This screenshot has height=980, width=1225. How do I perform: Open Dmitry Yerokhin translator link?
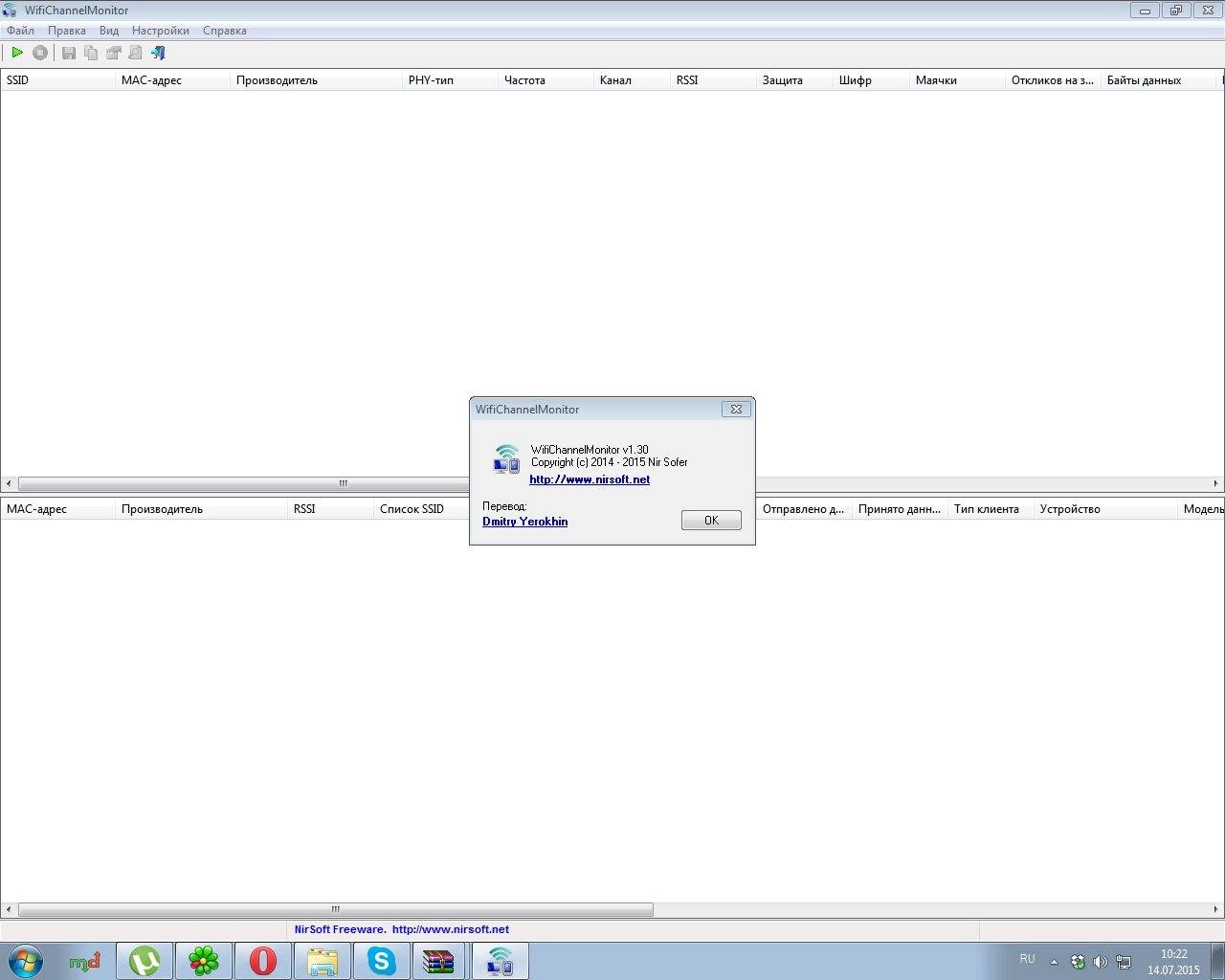click(x=525, y=522)
